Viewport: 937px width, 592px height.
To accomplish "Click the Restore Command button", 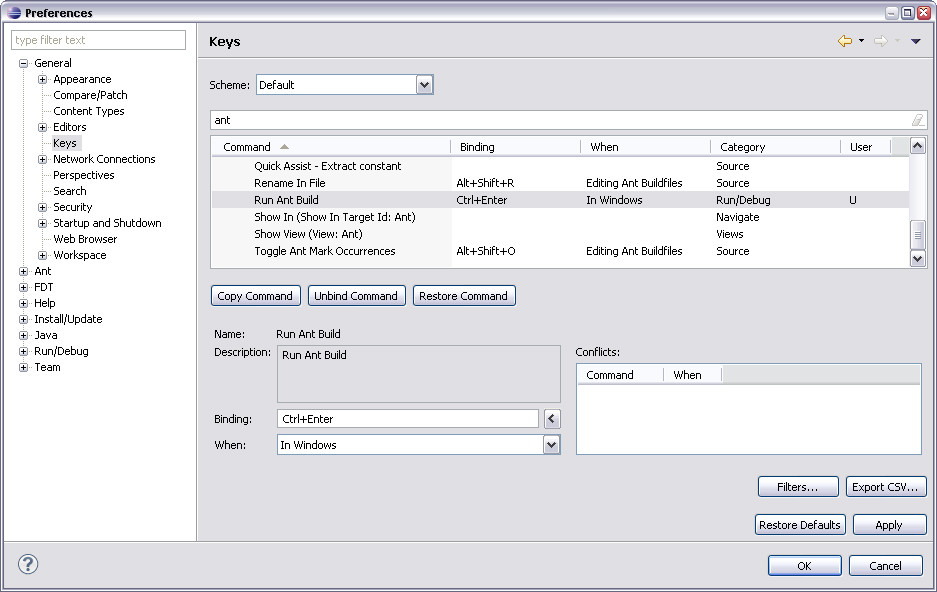I will [464, 296].
